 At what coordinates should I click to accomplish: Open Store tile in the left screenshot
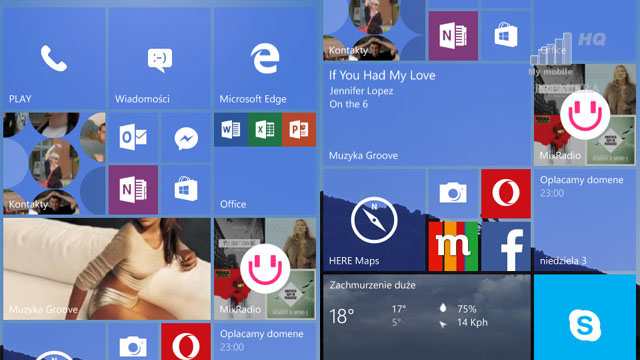coord(186,190)
